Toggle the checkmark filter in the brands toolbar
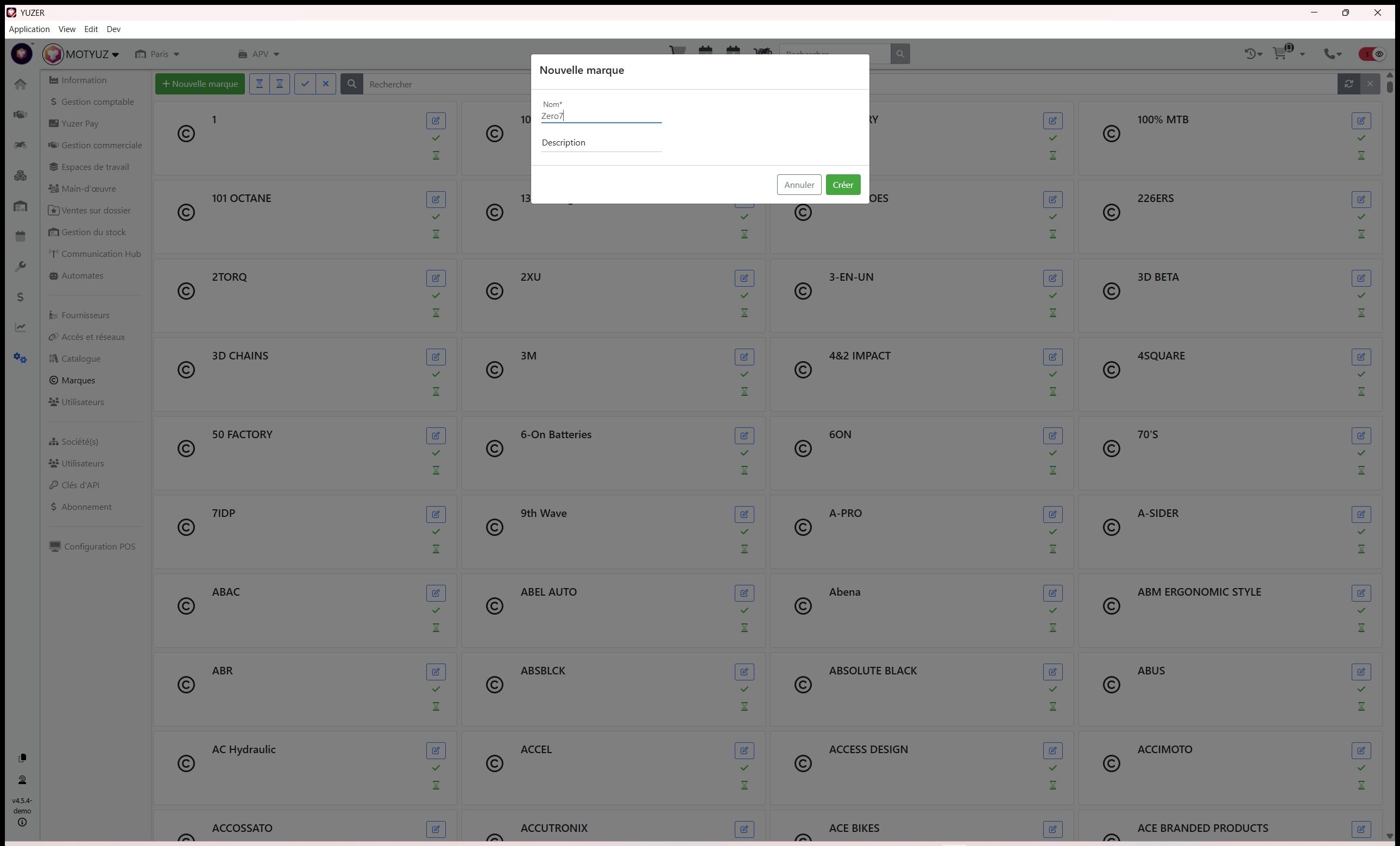Viewport: 1400px width, 846px height. tap(305, 84)
